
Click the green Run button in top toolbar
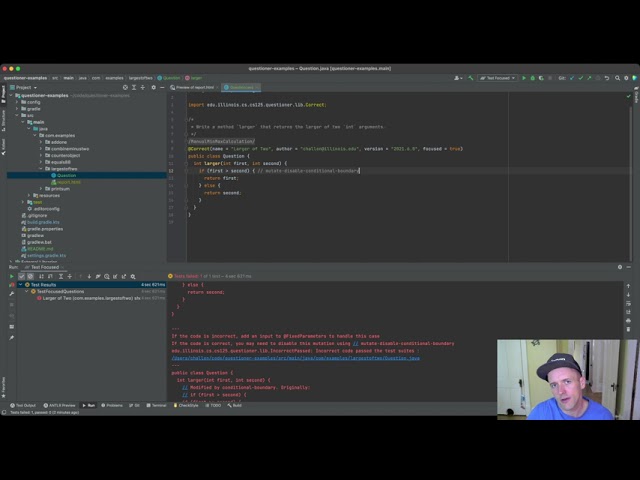[x=524, y=78]
